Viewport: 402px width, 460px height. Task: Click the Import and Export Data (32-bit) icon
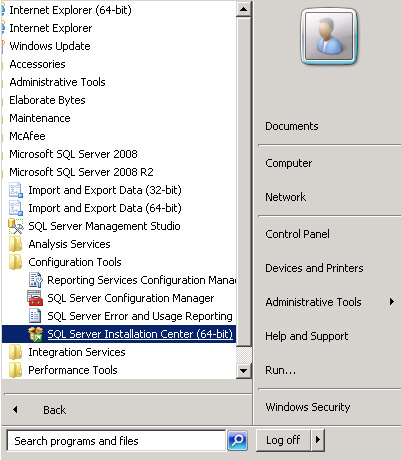point(16,190)
